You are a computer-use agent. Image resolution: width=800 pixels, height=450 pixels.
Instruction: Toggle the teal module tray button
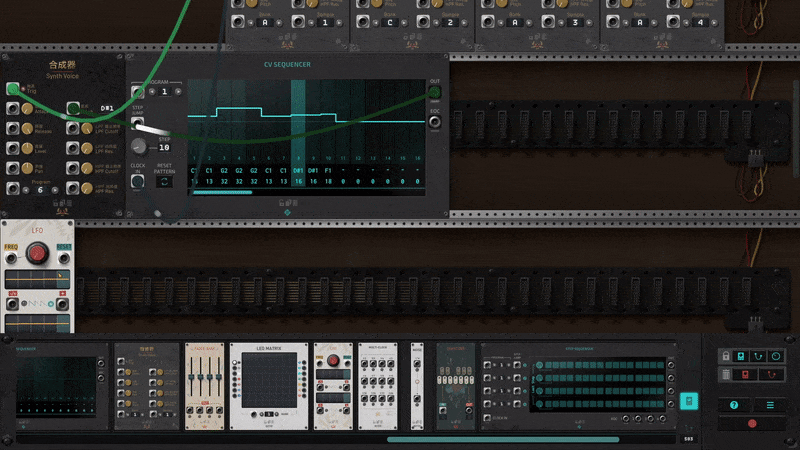pyautogui.click(x=688, y=401)
